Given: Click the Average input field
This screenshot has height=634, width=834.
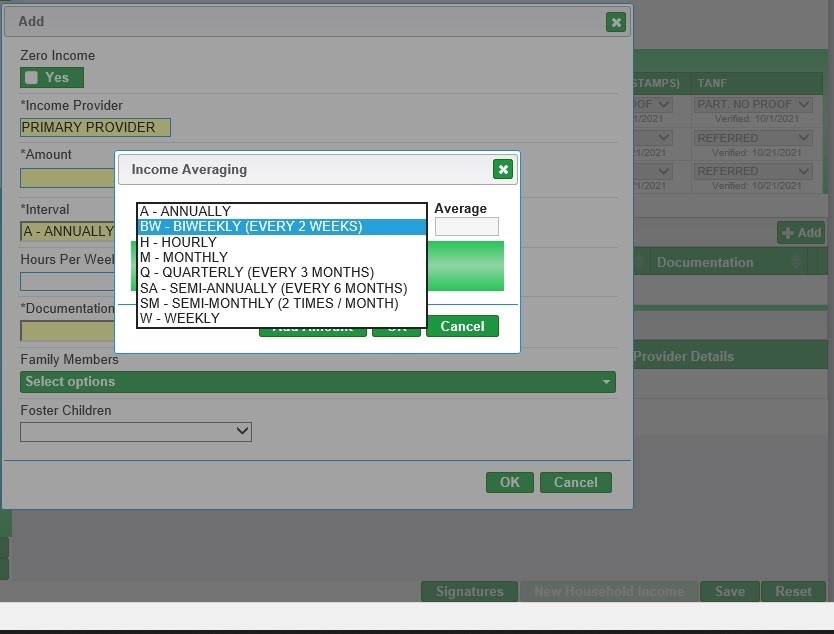Looking at the screenshot, I should click(x=466, y=227).
